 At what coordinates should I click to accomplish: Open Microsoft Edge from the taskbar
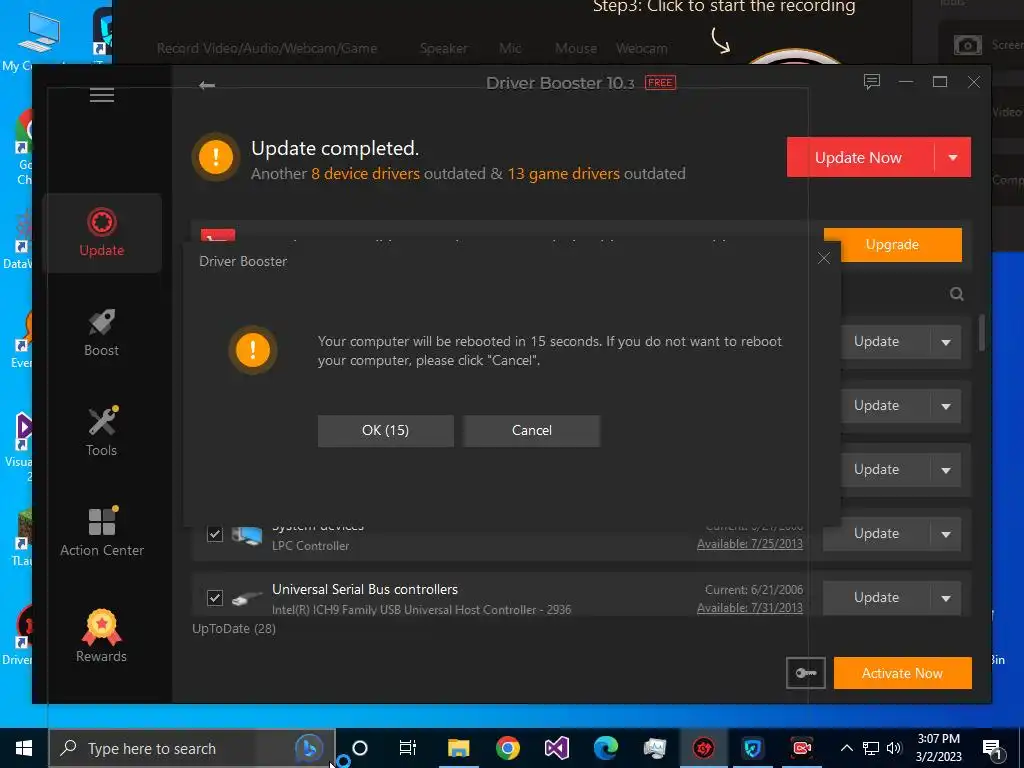point(605,748)
